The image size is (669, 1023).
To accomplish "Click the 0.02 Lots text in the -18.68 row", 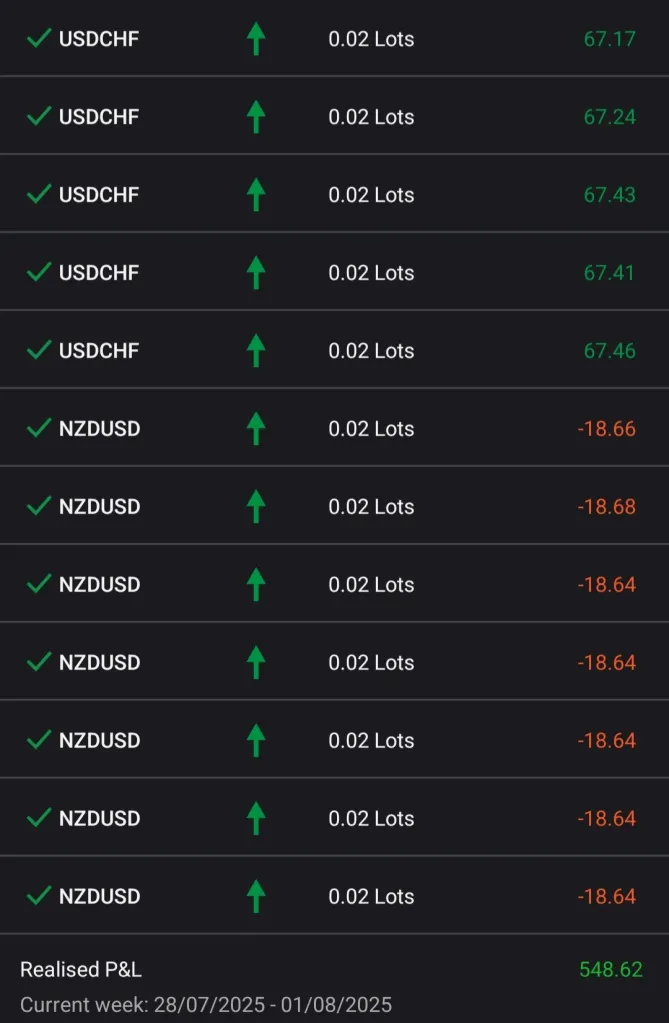I will click(x=371, y=507).
